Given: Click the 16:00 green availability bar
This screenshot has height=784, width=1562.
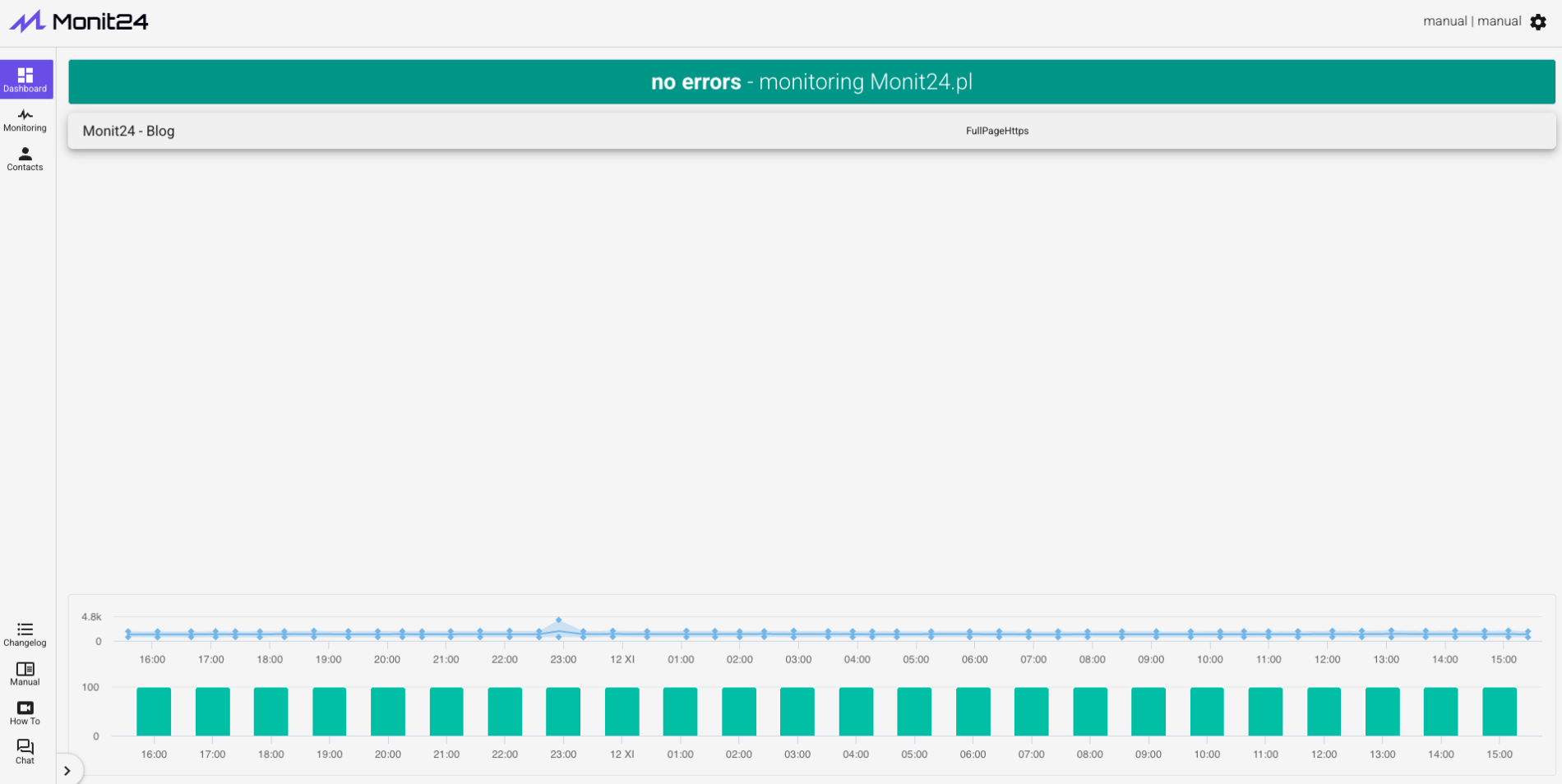Looking at the screenshot, I should tap(154, 712).
